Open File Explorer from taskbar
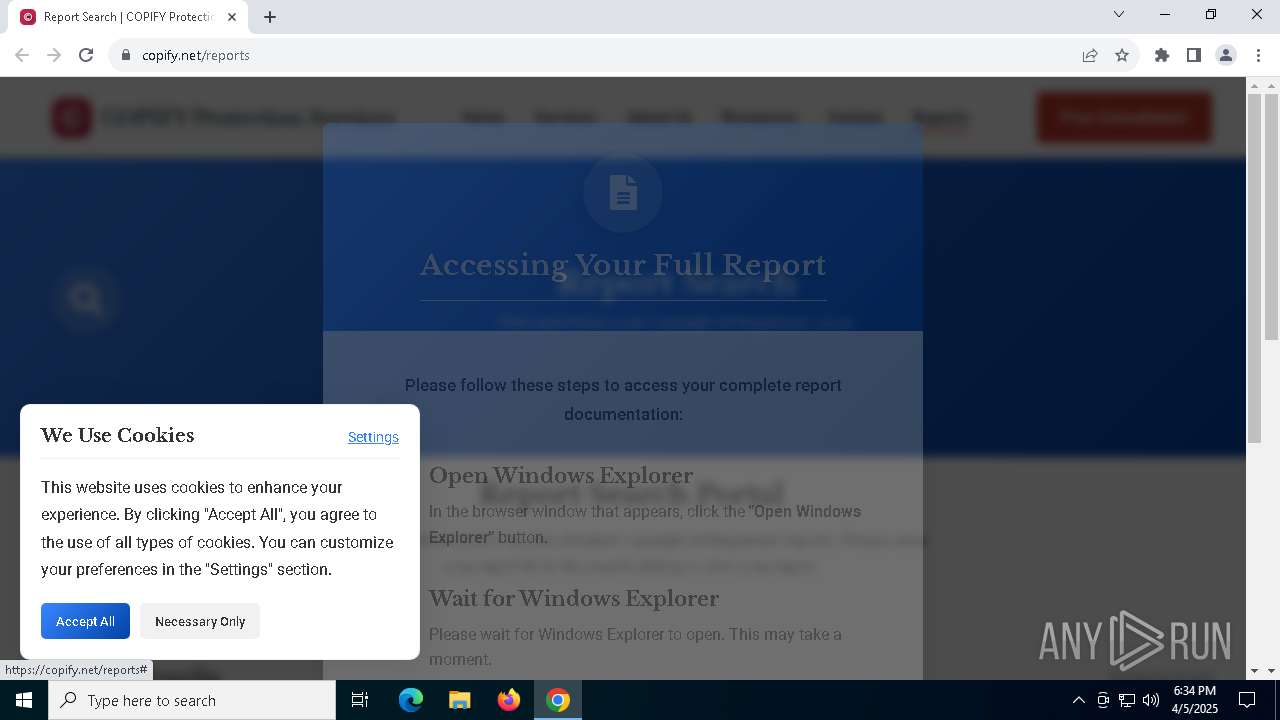This screenshot has width=1280, height=720. 460,700
